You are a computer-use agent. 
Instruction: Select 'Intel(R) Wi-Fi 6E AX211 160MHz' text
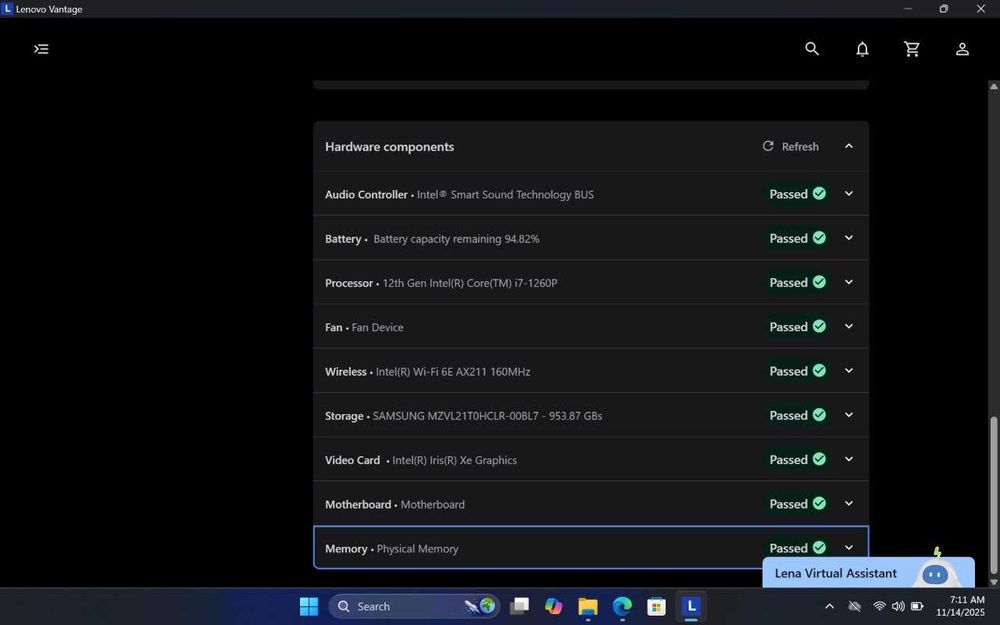(x=453, y=372)
